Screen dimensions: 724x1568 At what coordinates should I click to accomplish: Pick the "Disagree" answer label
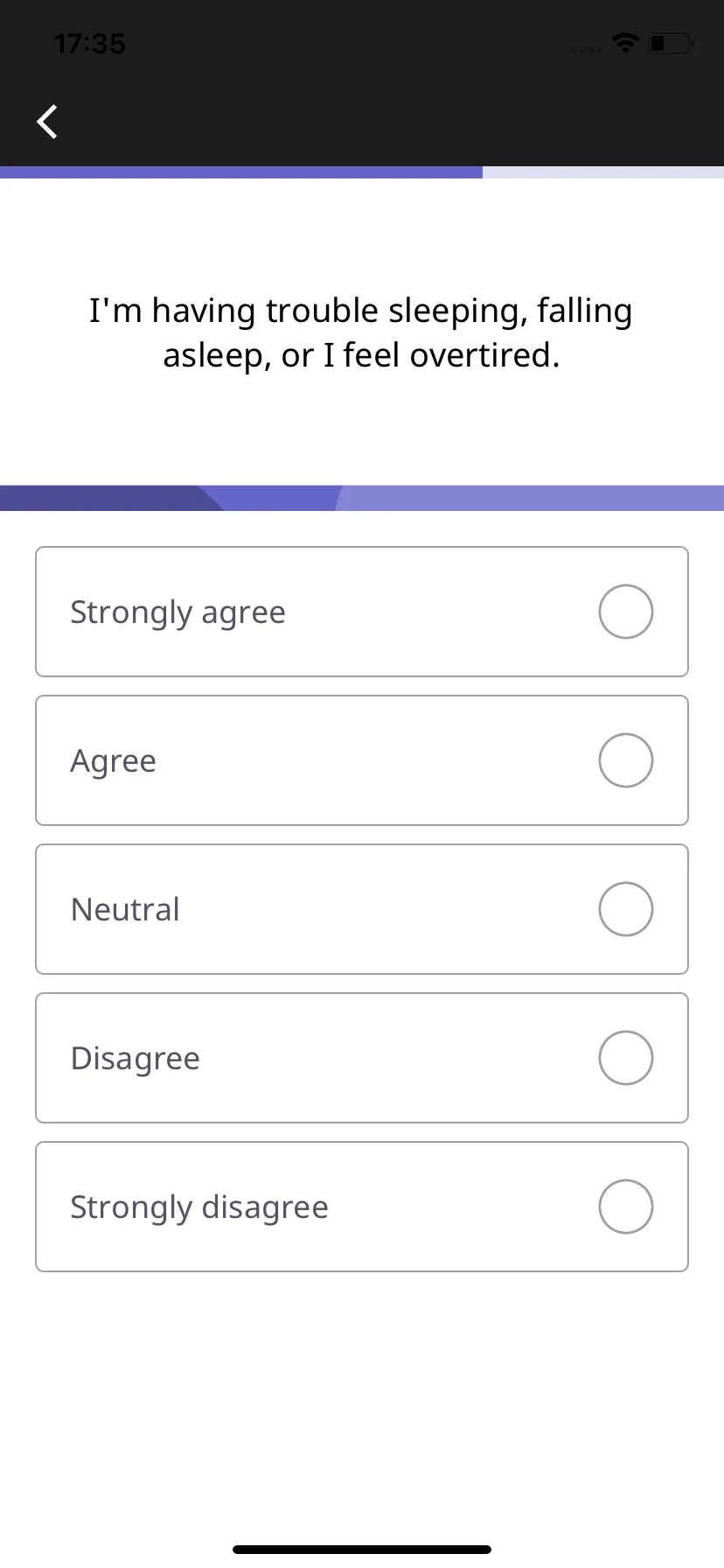pos(135,1059)
